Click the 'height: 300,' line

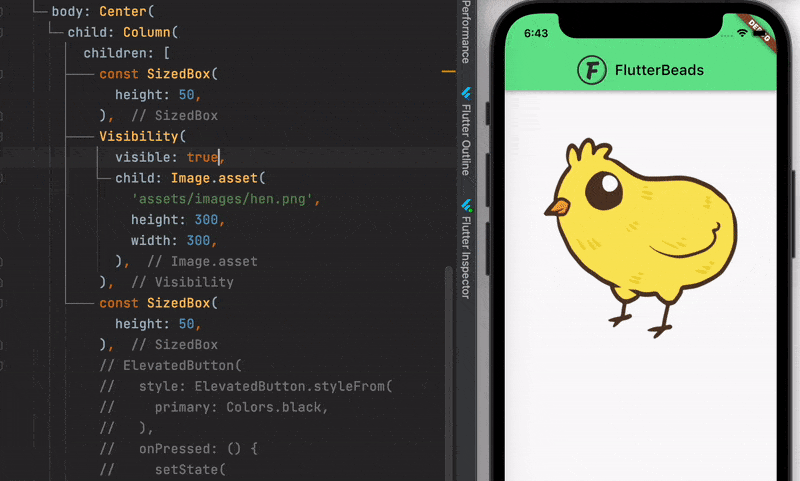click(178, 220)
